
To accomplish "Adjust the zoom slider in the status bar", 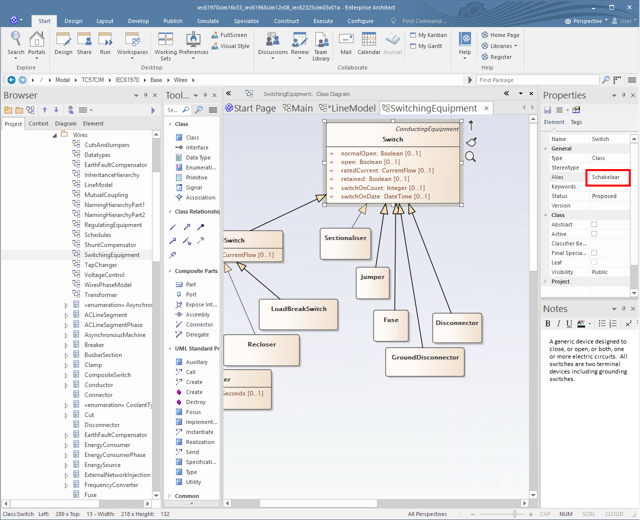I will pyautogui.click(x=516, y=514).
